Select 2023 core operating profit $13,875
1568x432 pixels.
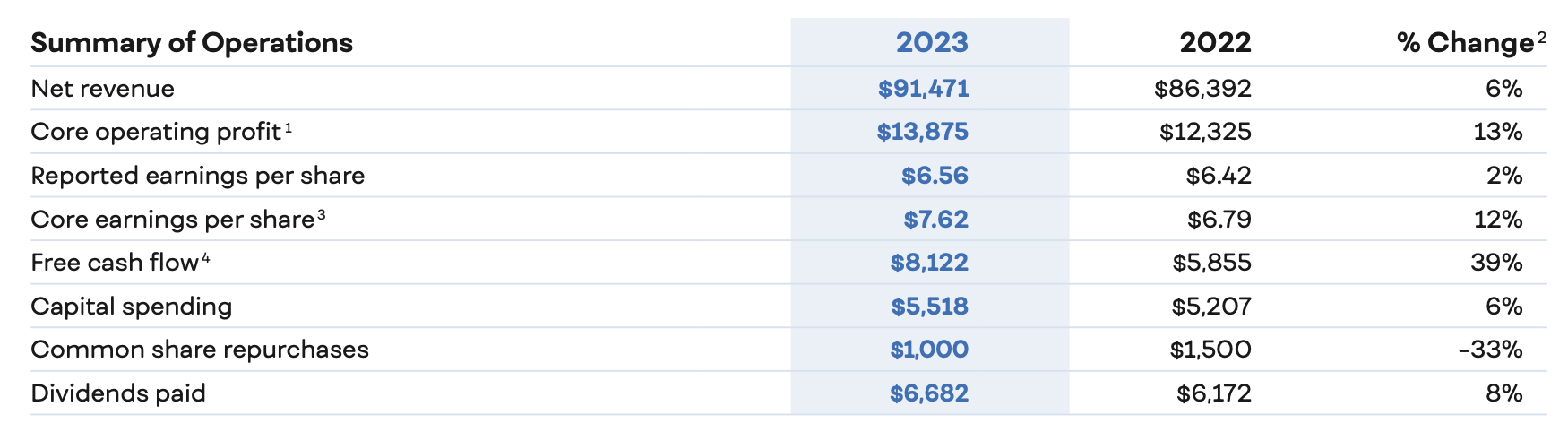922,132
